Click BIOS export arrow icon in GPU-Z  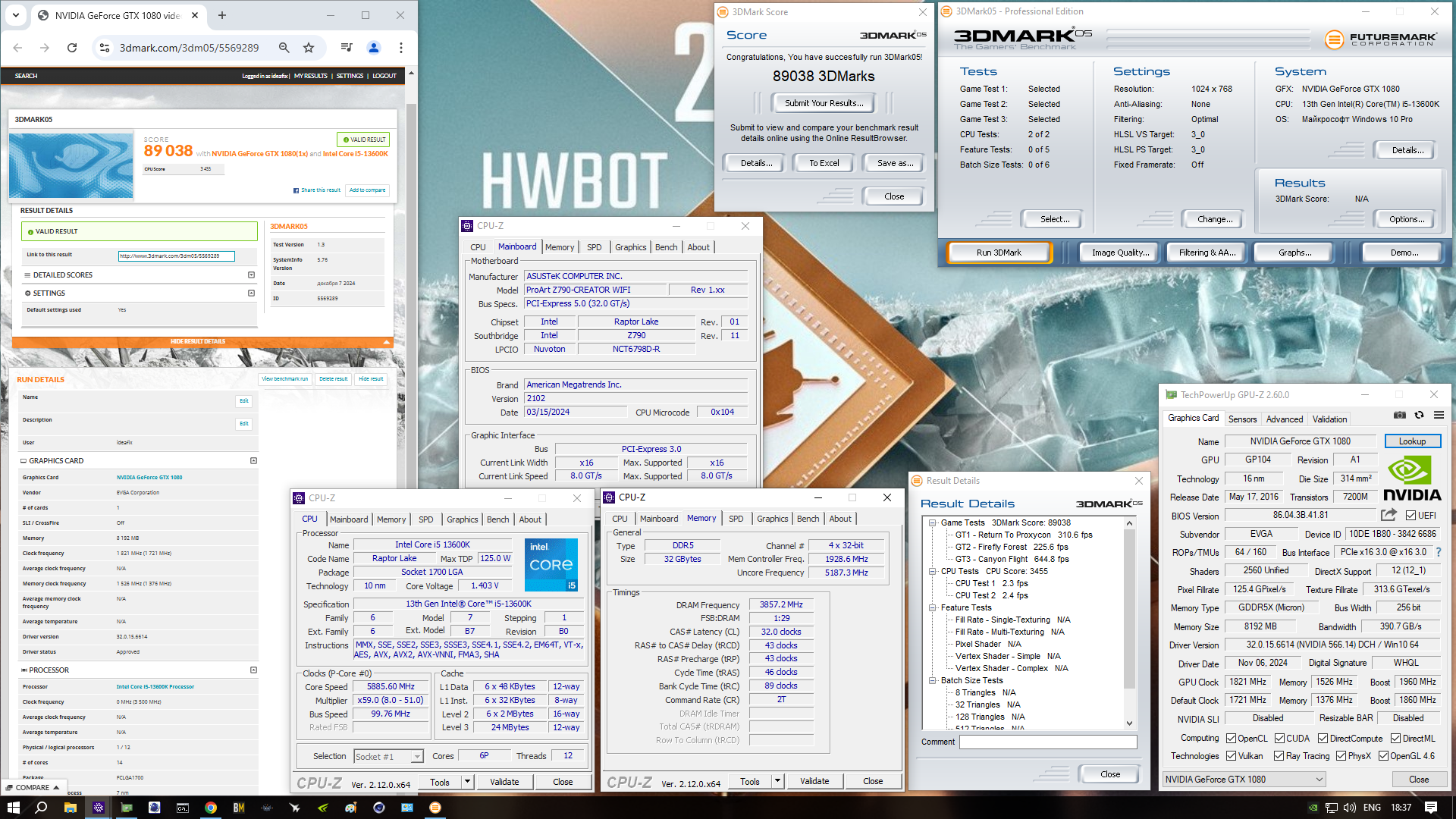click(x=1389, y=515)
